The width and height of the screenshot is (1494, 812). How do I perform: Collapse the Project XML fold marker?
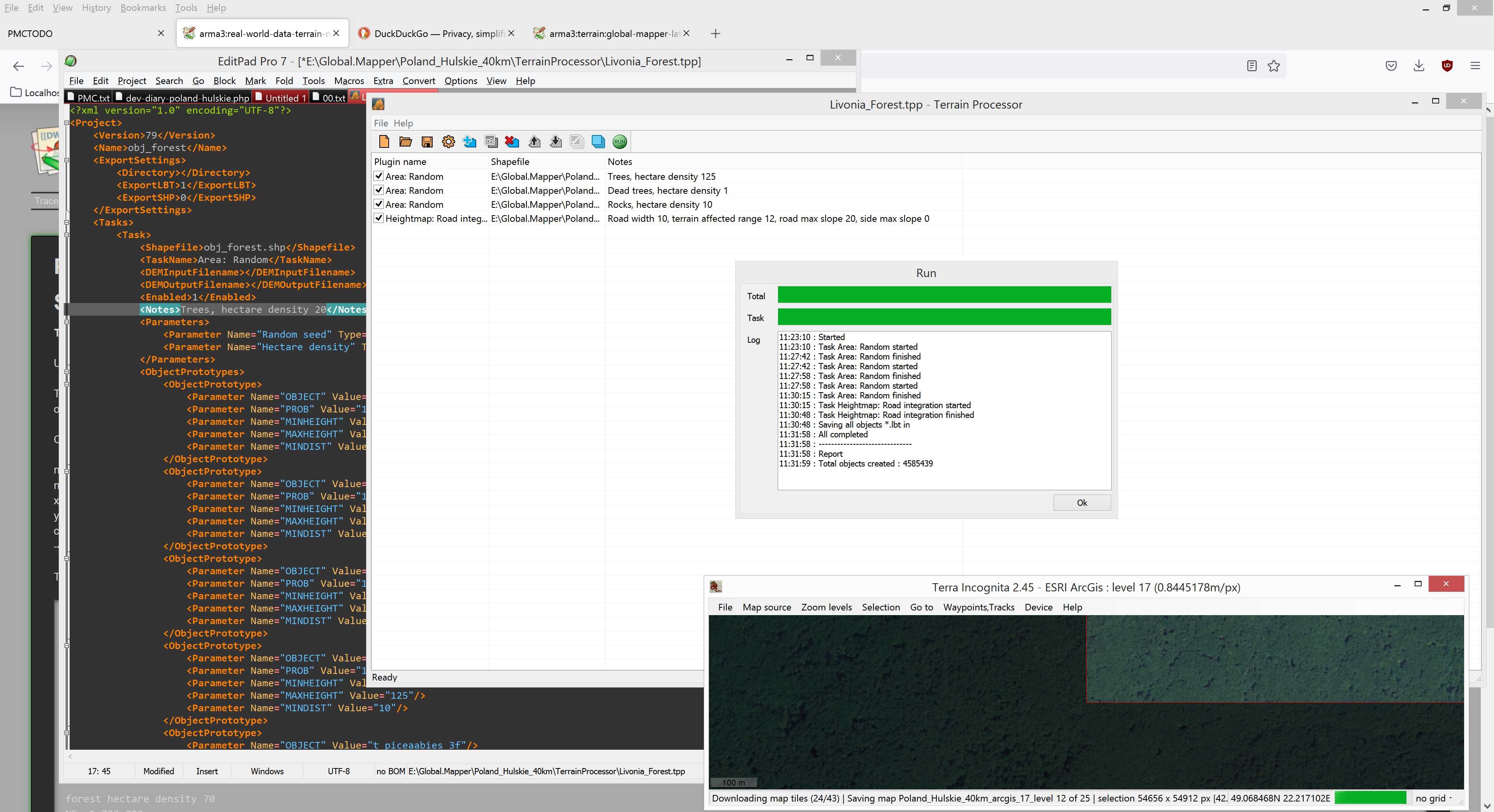[67, 123]
